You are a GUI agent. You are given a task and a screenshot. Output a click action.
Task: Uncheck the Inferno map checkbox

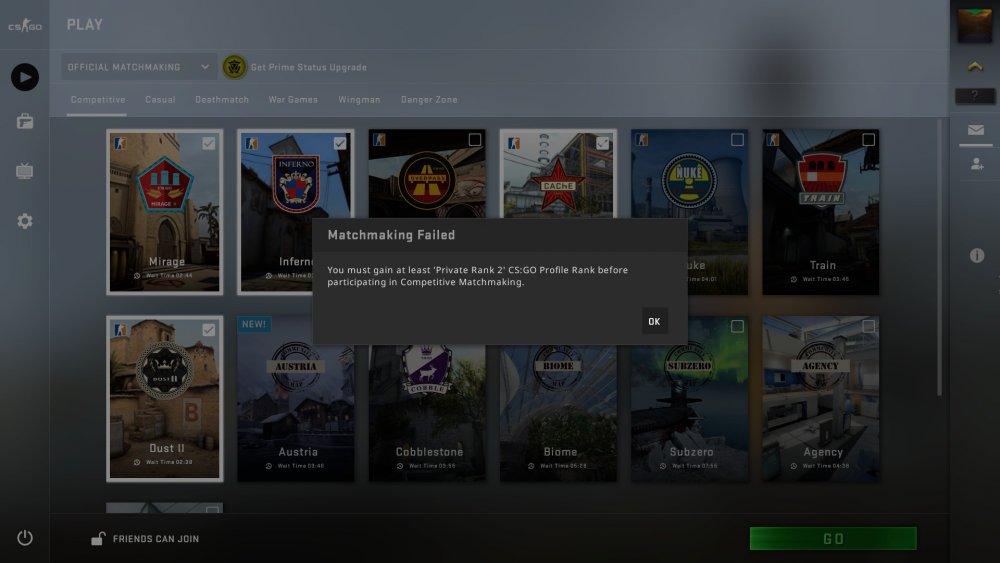coord(340,143)
